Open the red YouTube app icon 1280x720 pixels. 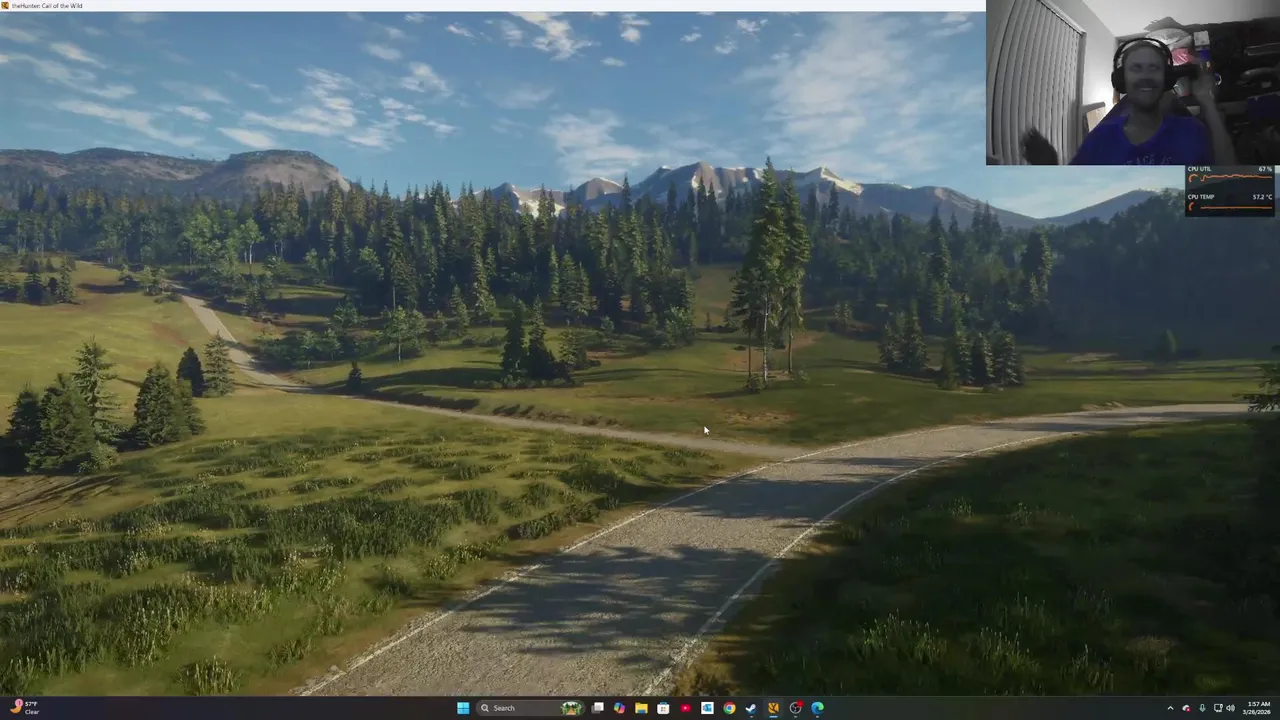(685, 708)
